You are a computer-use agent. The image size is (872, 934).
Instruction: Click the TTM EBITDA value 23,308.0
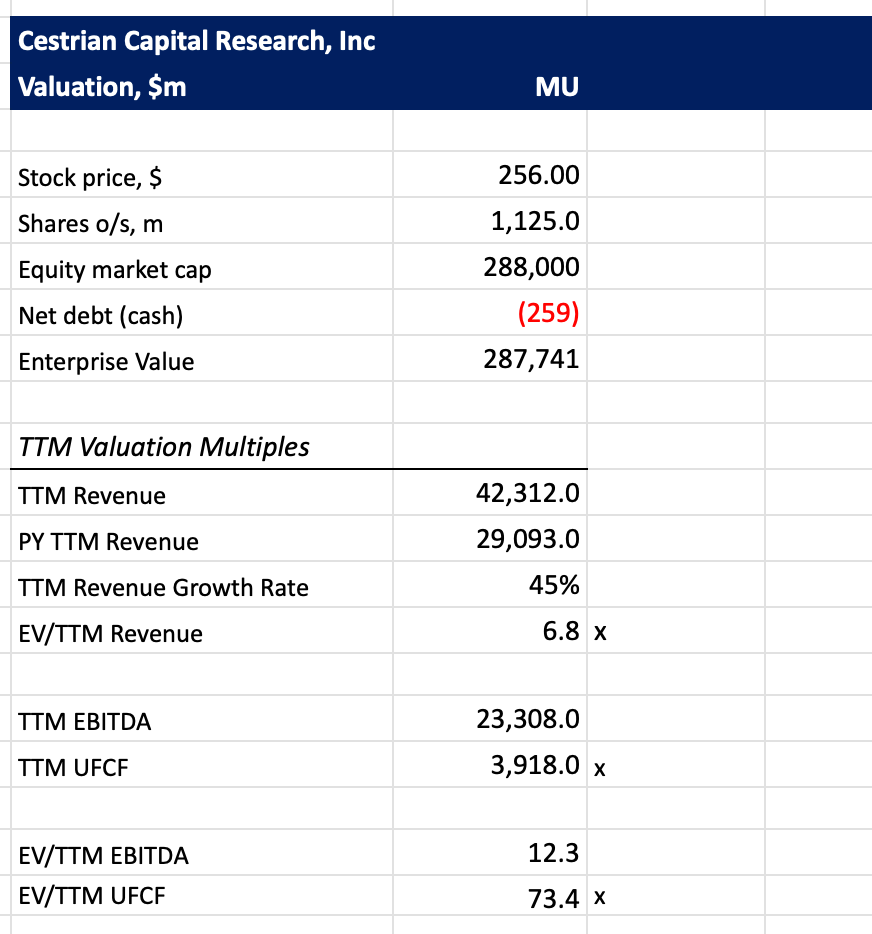point(528,720)
